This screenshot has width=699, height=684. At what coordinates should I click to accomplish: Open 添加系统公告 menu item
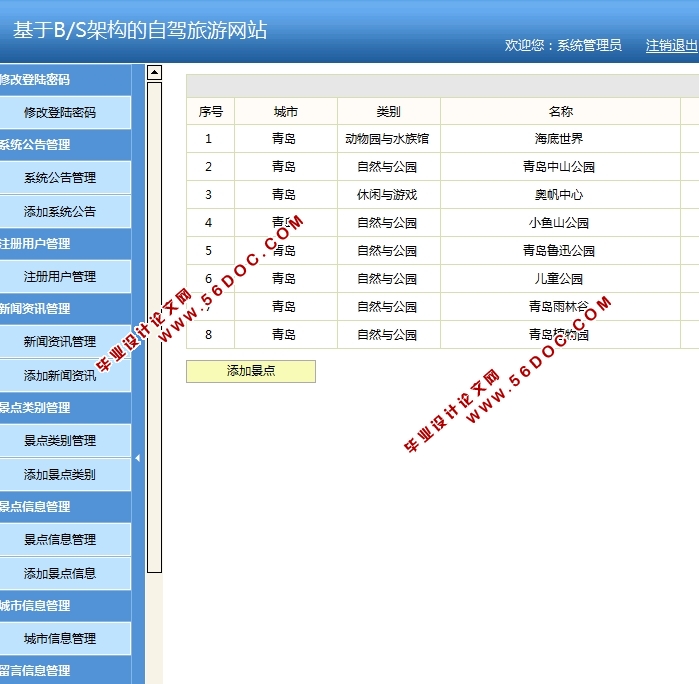coord(65,212)
